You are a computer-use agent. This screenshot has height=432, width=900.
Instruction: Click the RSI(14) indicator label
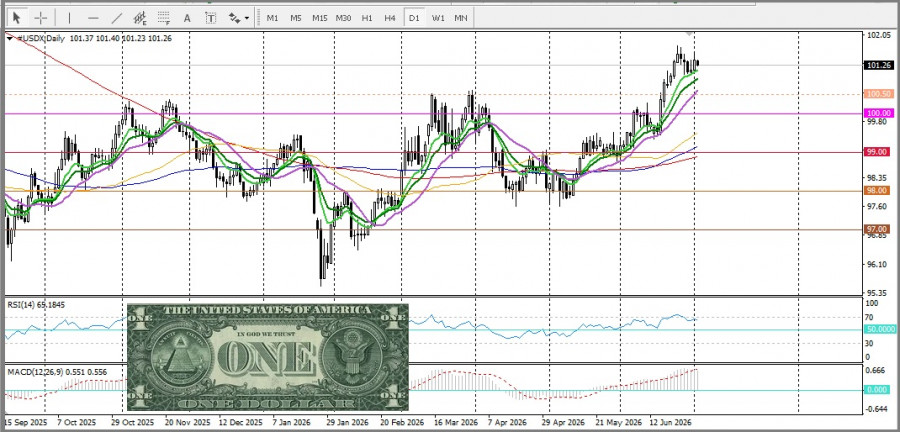tap(36, 305)
